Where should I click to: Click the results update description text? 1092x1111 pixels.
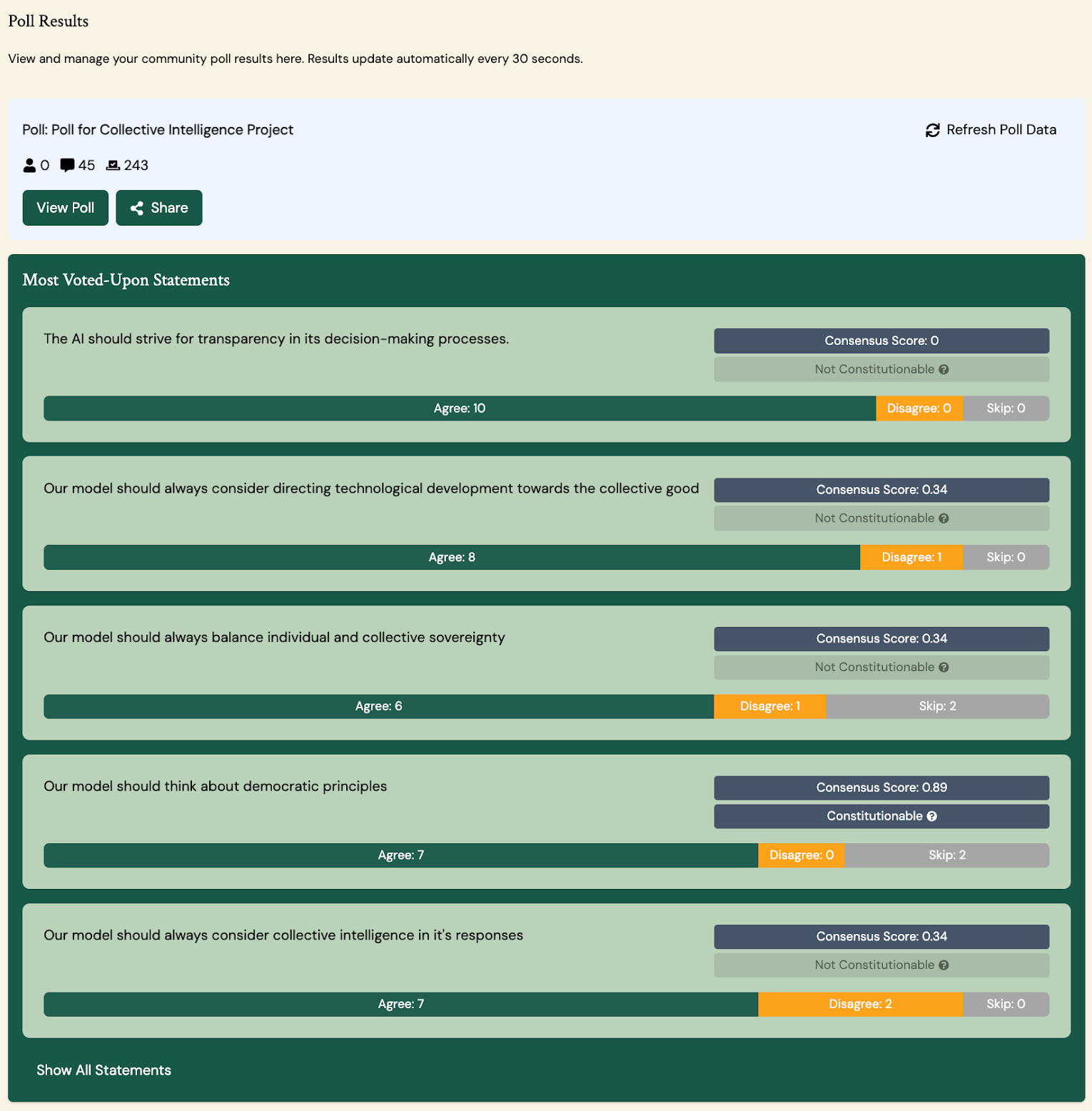(x=295, y=59)
